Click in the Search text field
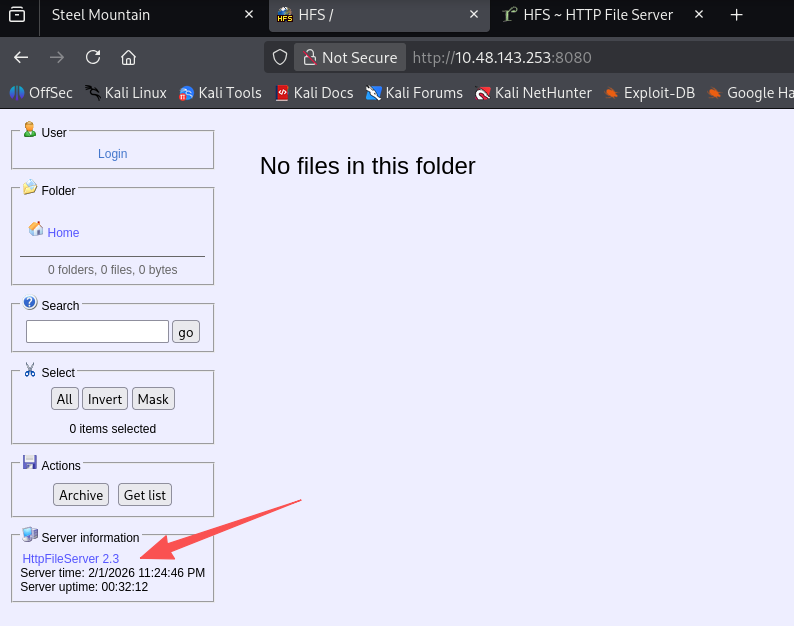This screenshot has width=794, height=626. pos(97,332)
